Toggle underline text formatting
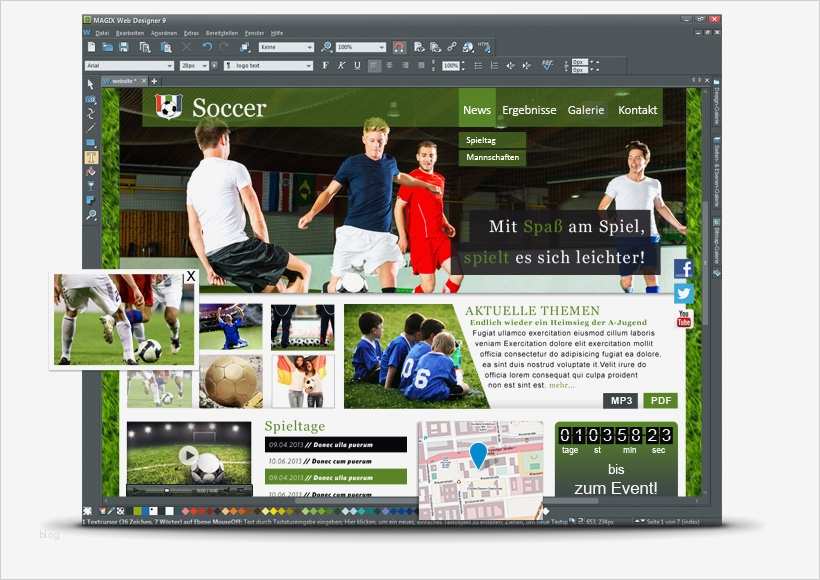 (357, 65)
